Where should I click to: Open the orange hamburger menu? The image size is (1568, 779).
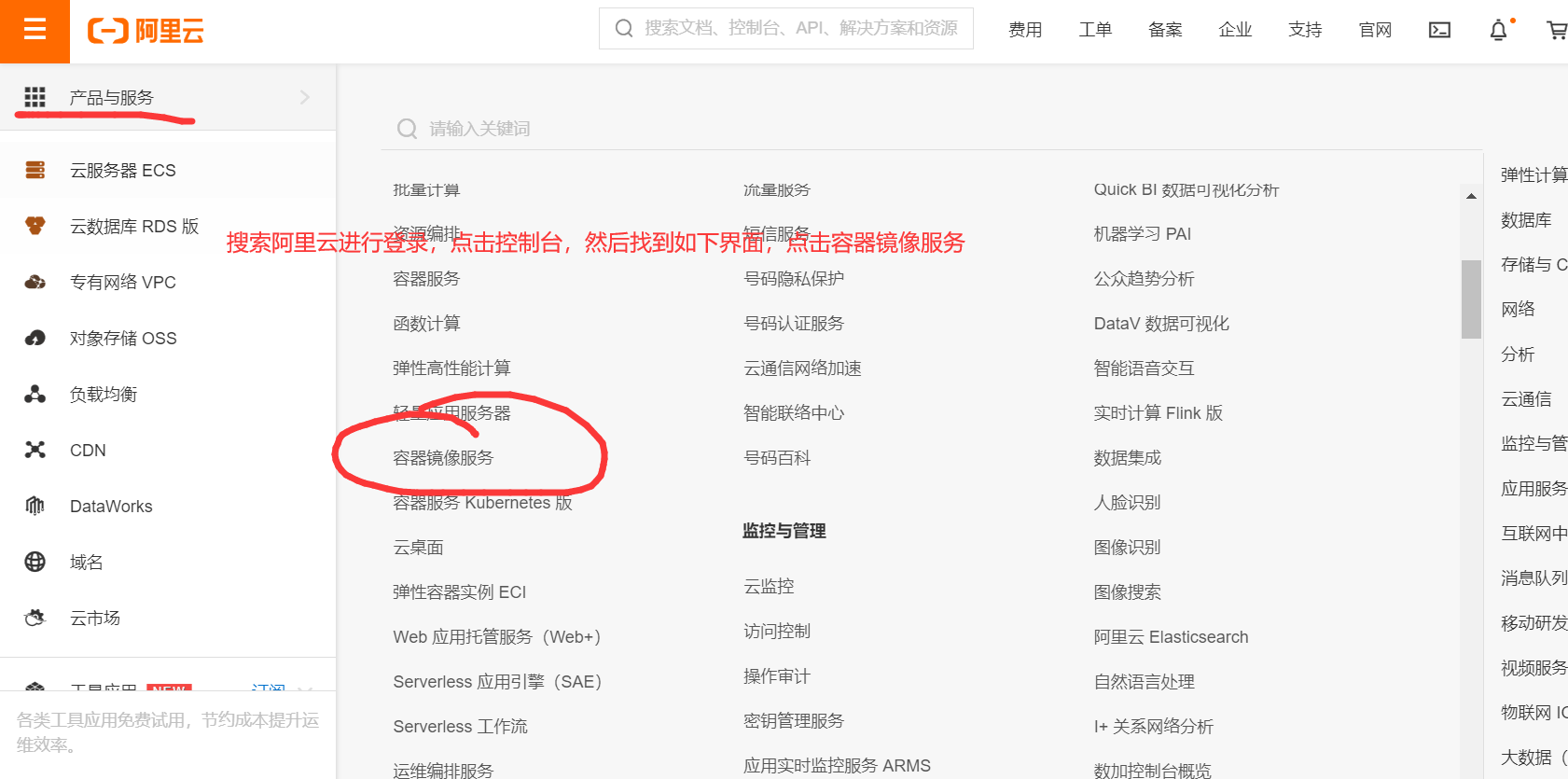coord(35,31)
